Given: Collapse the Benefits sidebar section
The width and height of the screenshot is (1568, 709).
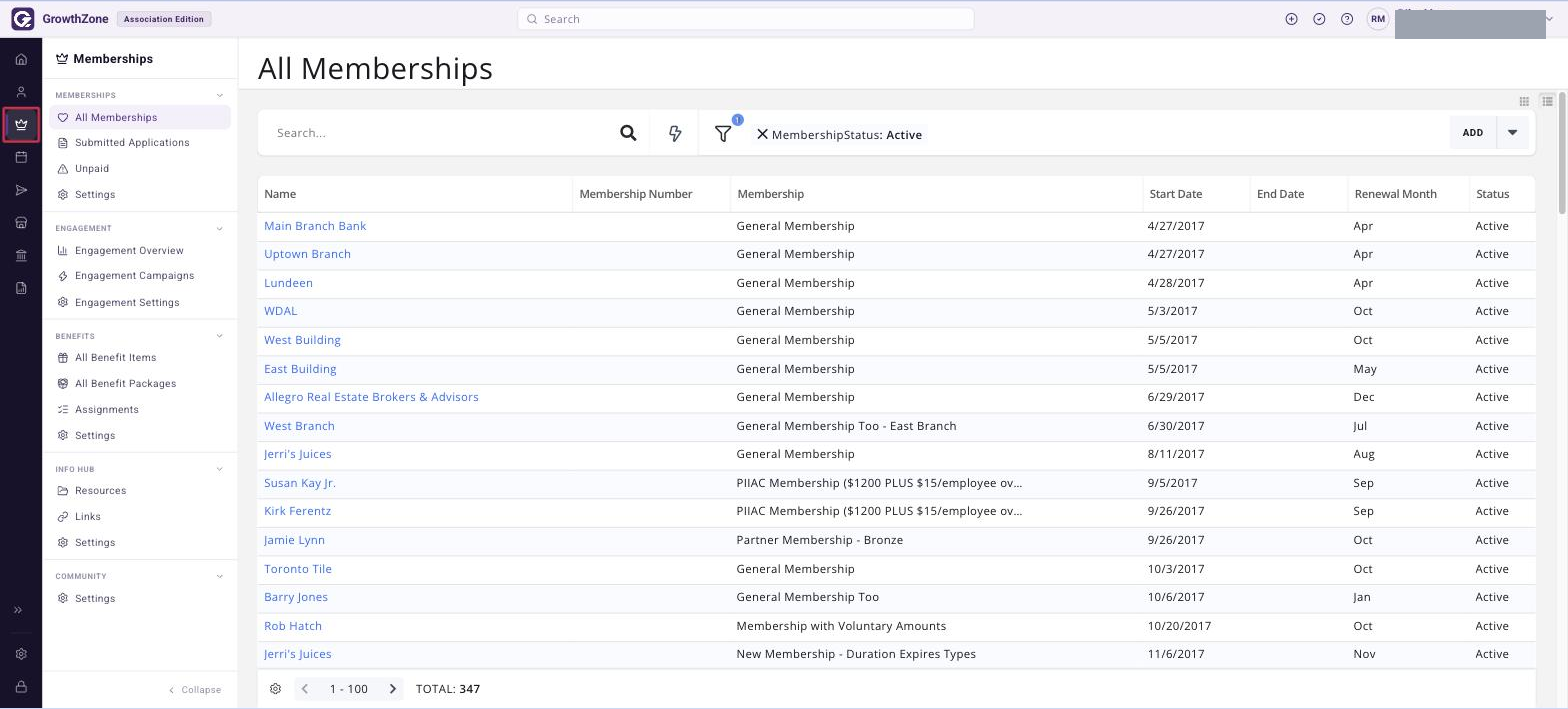Looking at the screenshot, I should coord(220,336).
